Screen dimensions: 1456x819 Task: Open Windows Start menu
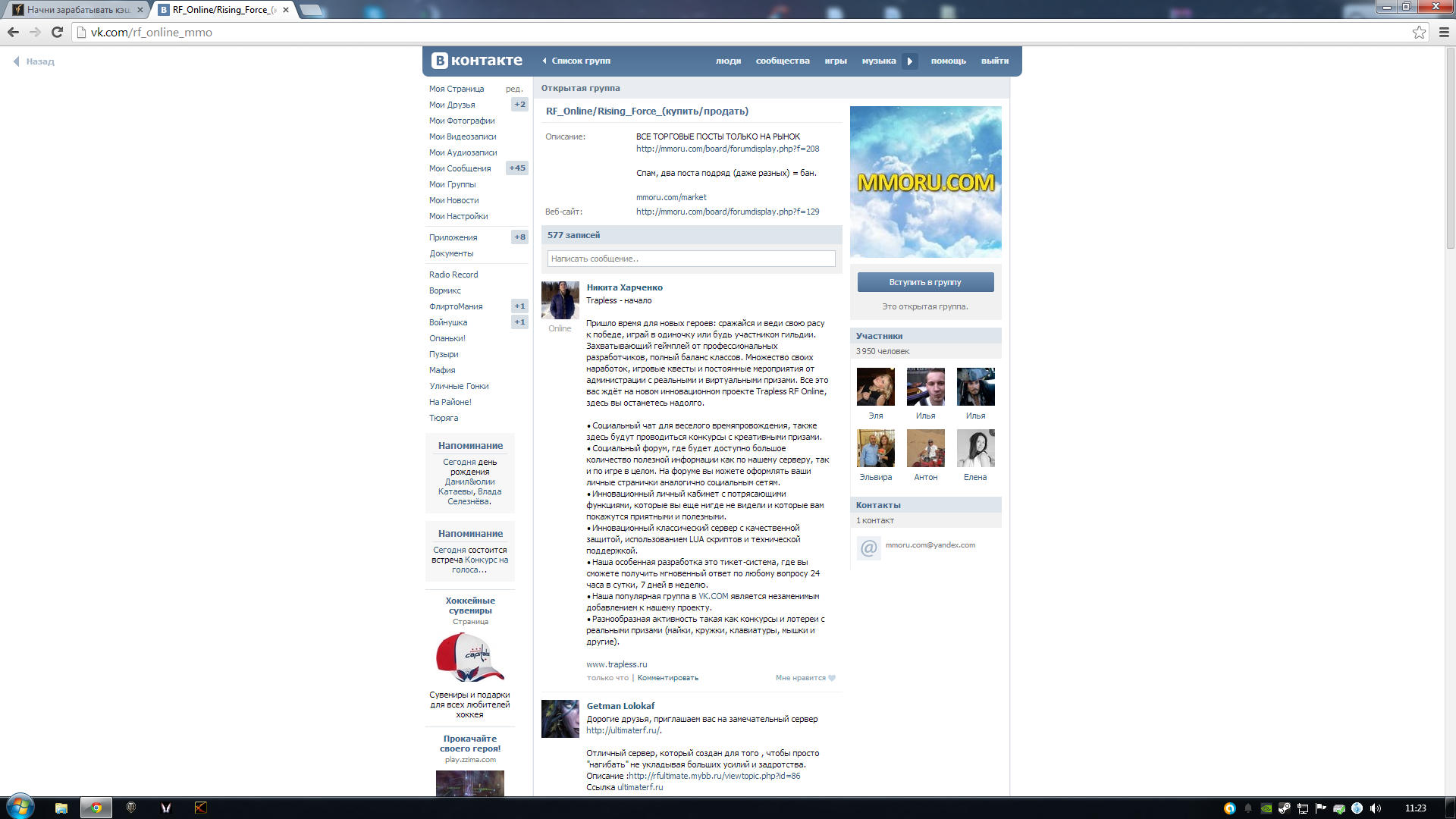pos(20,807)
